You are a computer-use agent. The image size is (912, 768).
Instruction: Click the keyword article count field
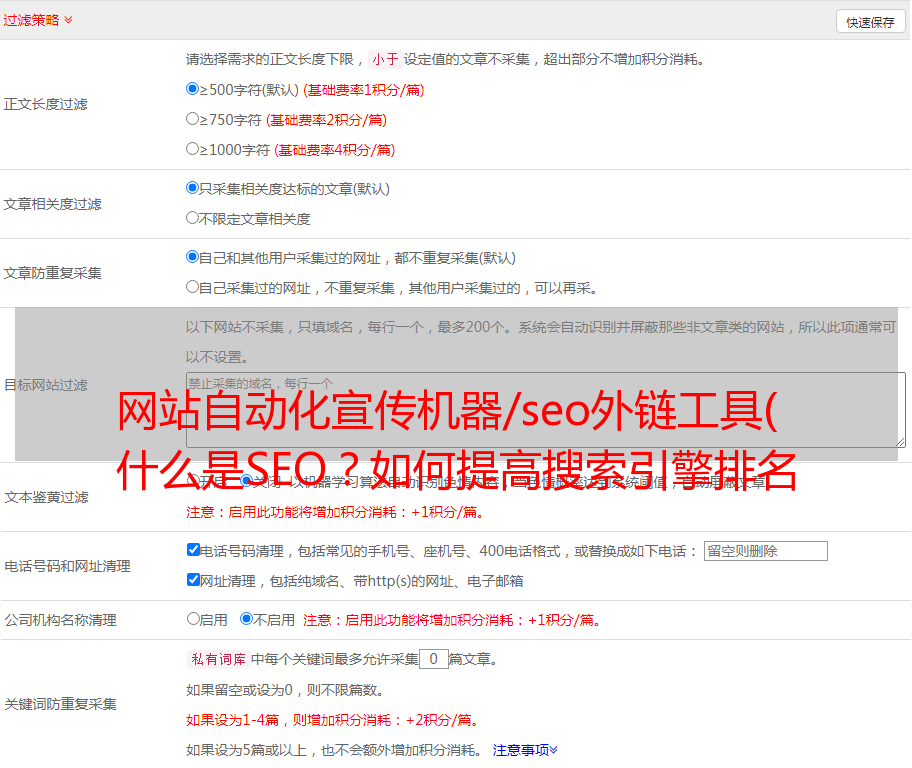point(433,659)
